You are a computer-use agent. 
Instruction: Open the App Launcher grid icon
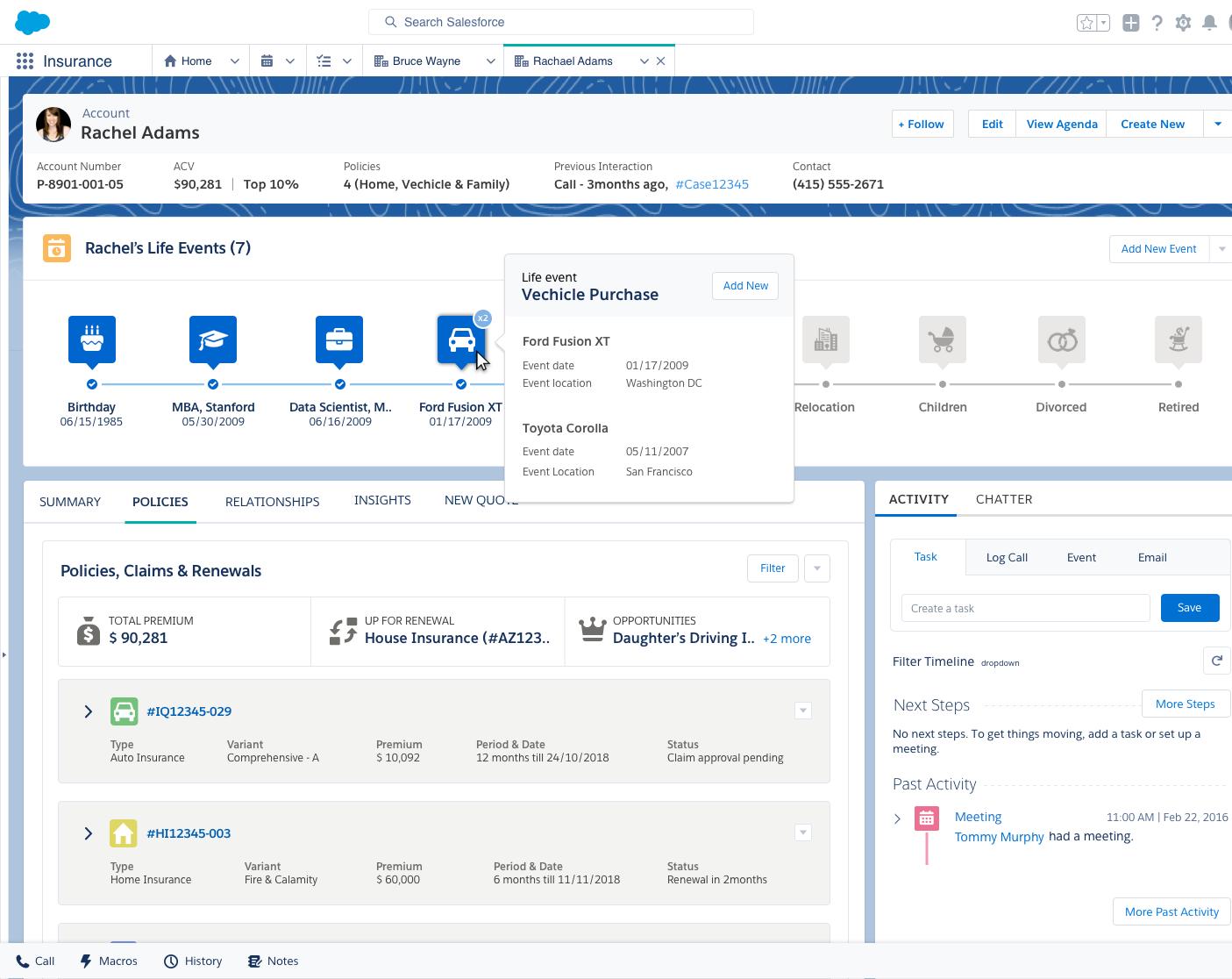[25, 61]
